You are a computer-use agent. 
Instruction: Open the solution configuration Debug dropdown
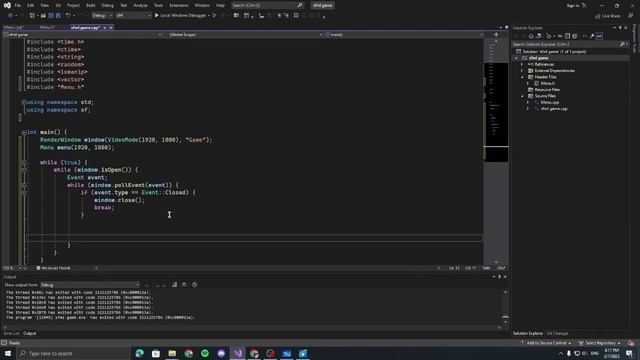click(102, 16)
